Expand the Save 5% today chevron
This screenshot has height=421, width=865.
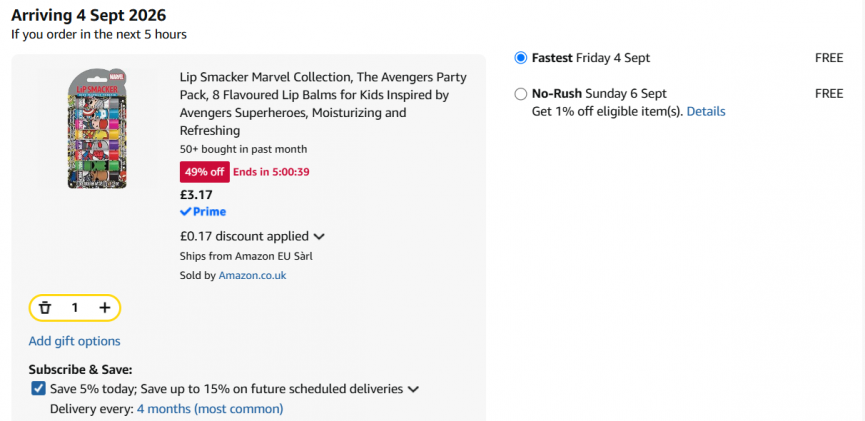pyautogui.click(x=413, y=390)
